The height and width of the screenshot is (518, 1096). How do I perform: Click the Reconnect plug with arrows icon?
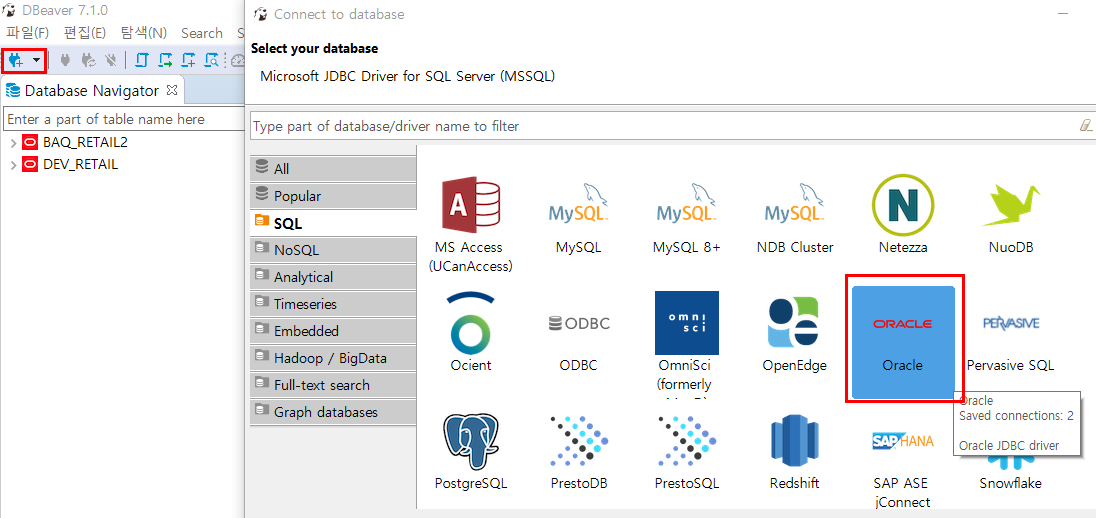pos(88,61)
